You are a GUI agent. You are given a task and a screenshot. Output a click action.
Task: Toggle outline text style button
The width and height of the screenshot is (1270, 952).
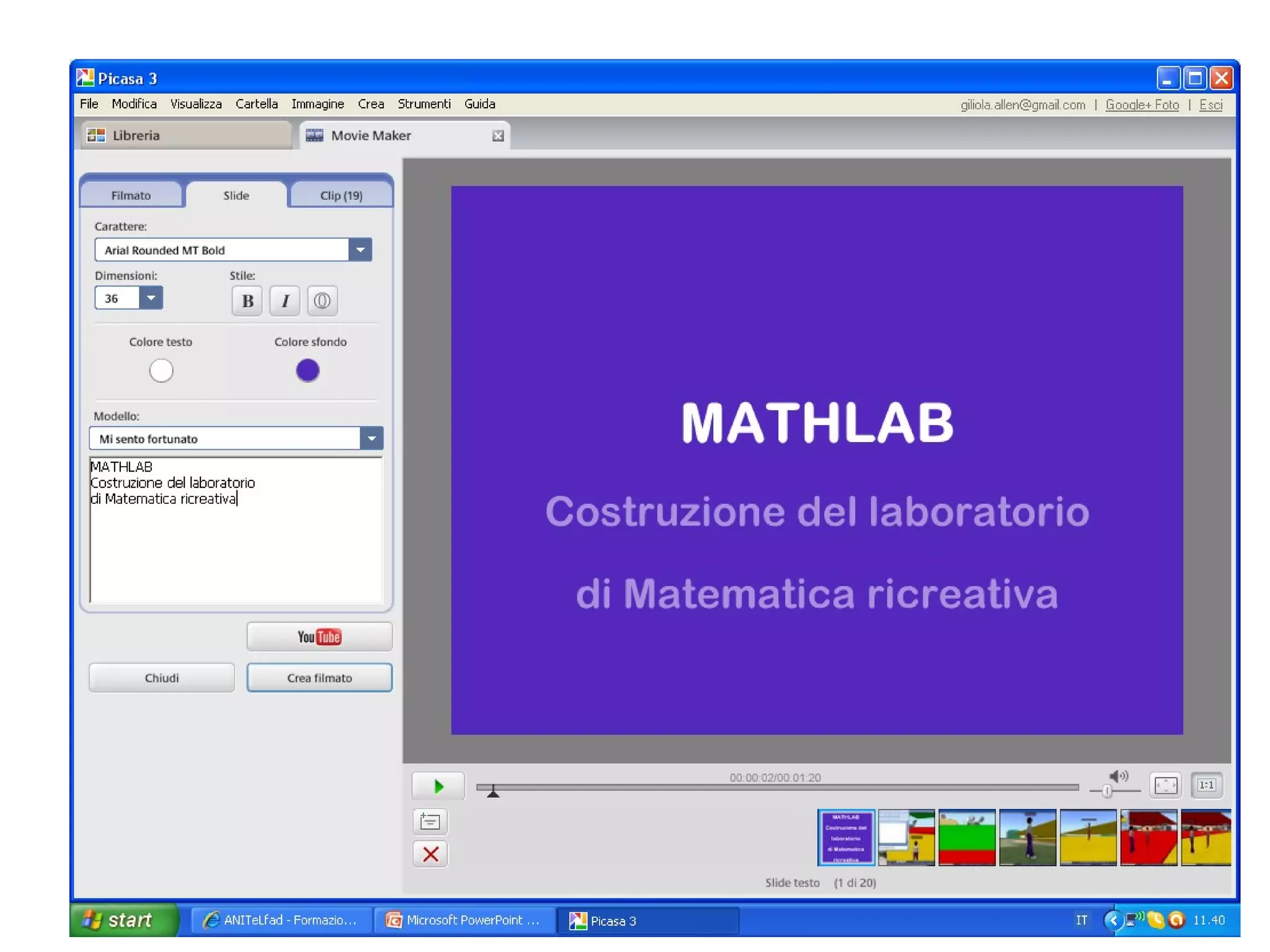tap(322, 301)
